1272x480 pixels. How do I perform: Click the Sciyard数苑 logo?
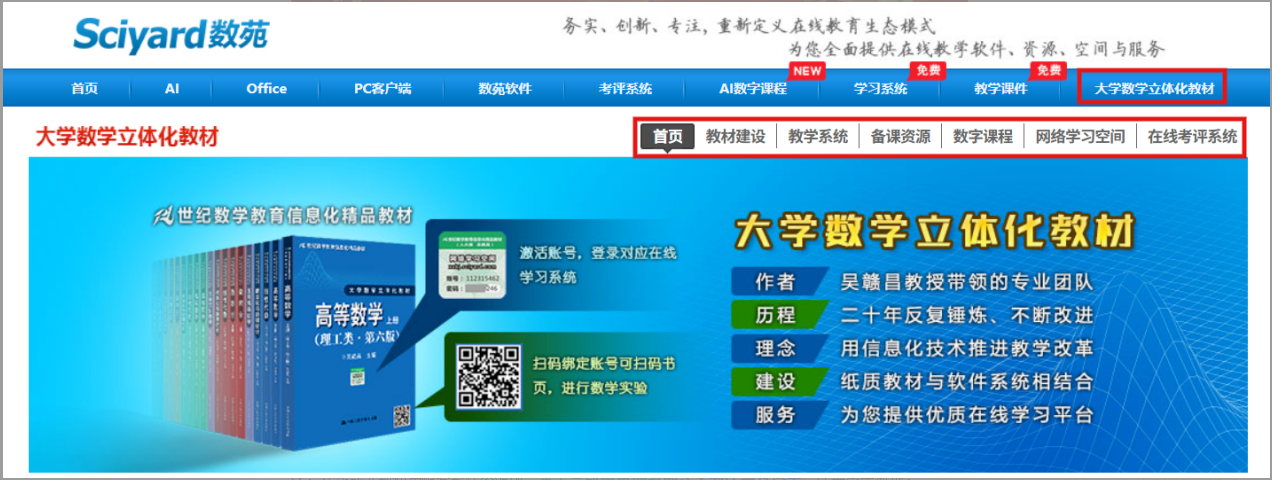(169, 36)
